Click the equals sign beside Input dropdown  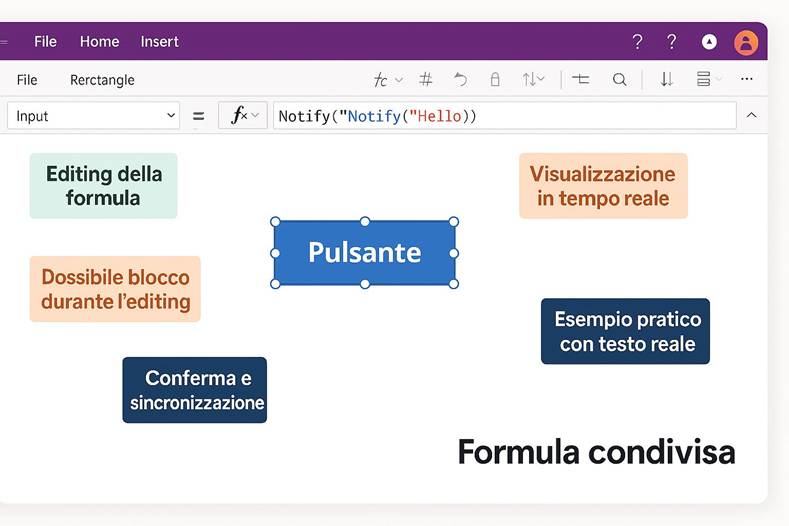[x=199, y=116]
